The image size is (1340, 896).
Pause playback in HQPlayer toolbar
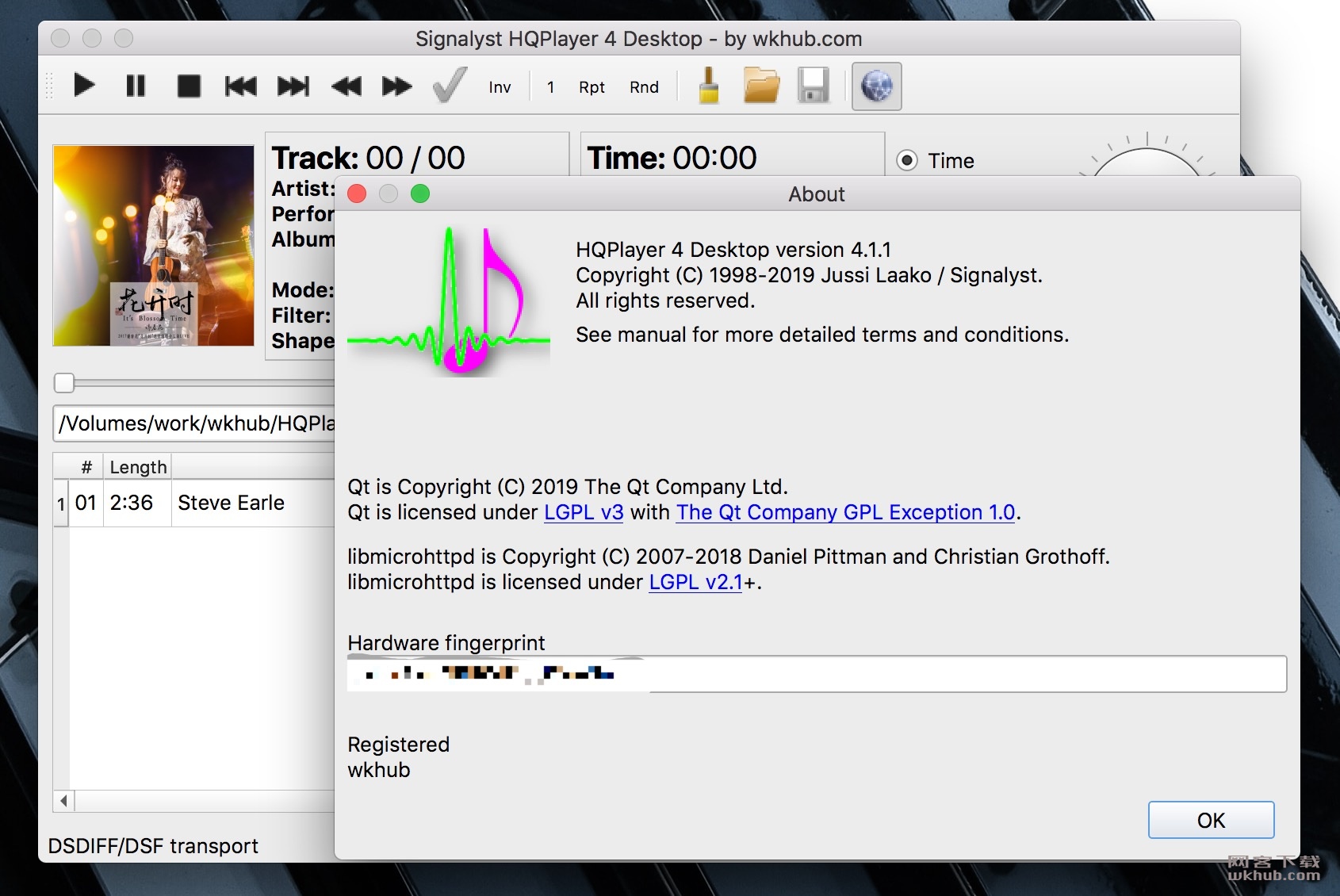click(x=136, y=86)
